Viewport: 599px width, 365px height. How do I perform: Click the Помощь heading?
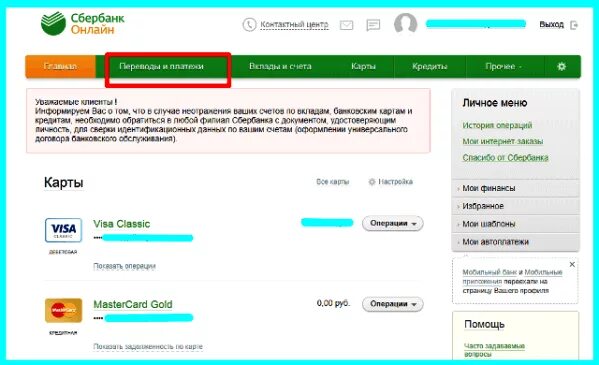click(x=484, y=324)
